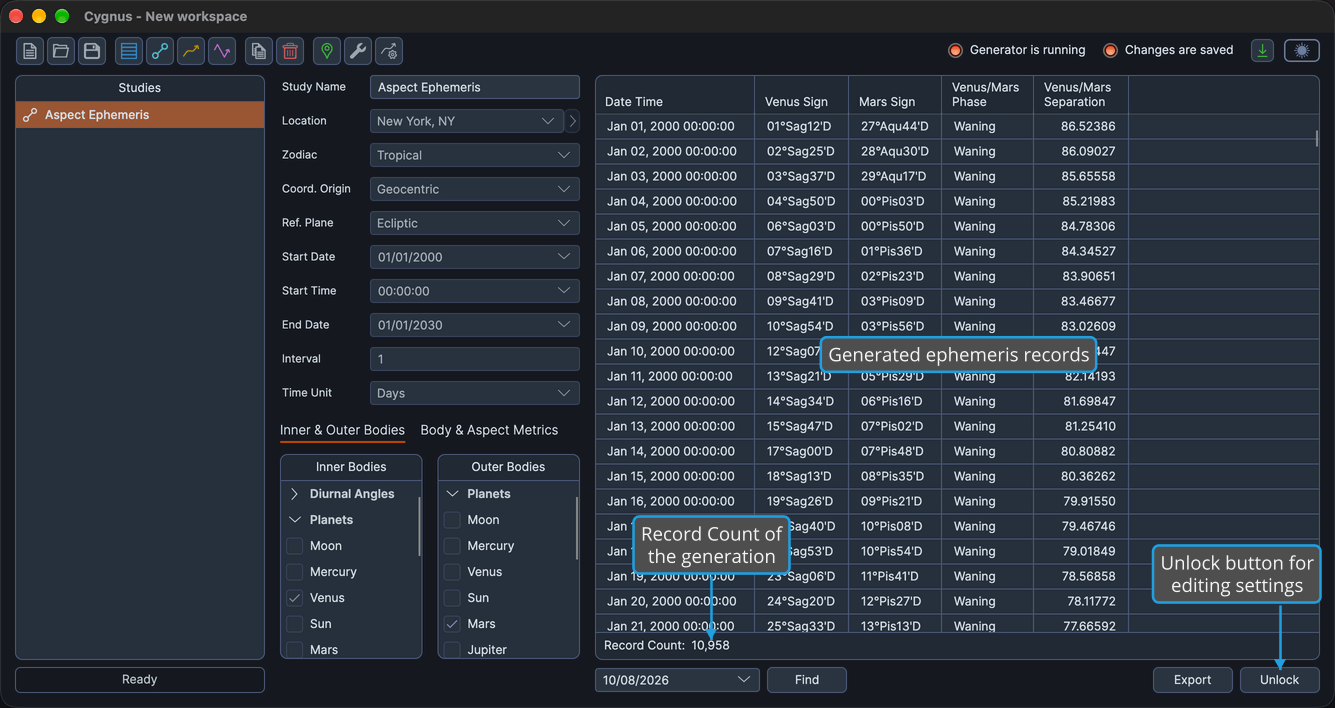
Task: Check the Mercury box under Outer Bodies
Action: 452,546
